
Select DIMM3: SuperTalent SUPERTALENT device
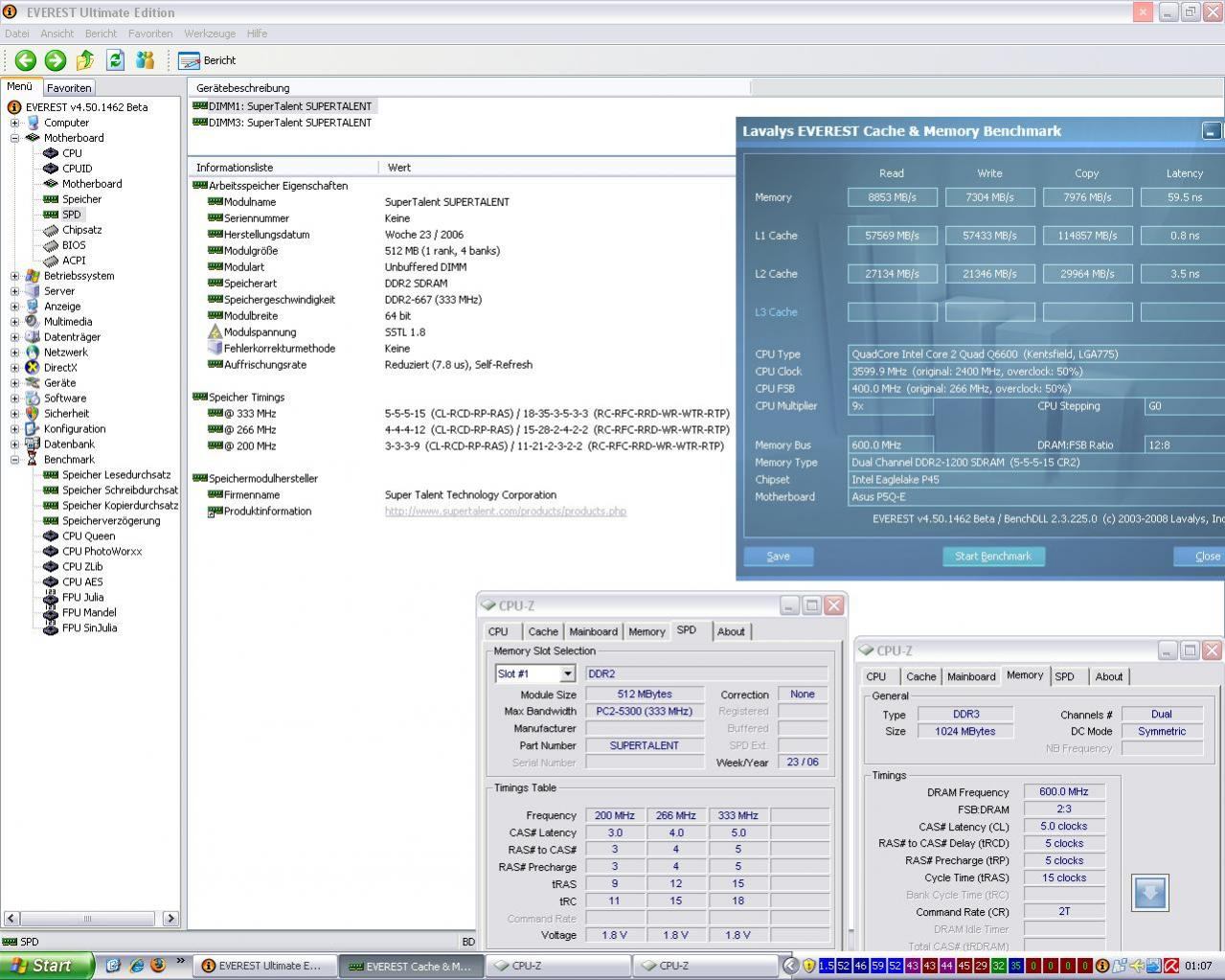(x=283, y=123)
